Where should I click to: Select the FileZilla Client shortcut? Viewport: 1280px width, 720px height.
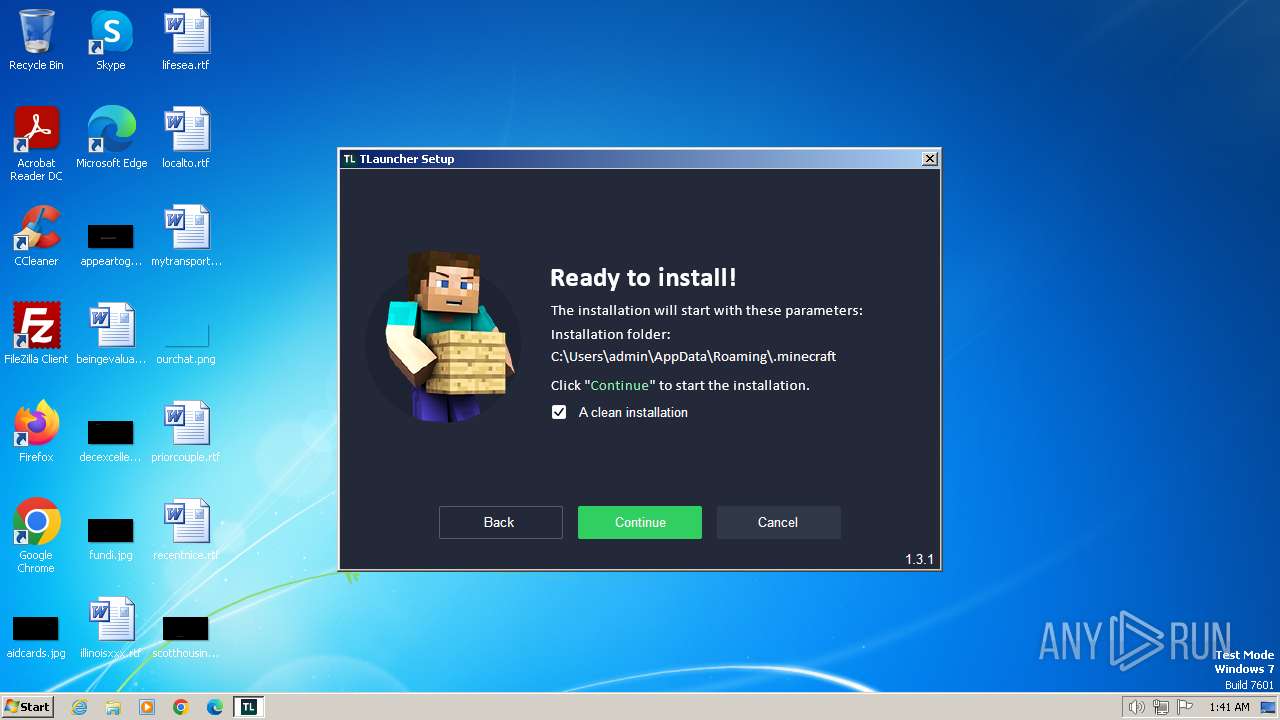pos(36,334)
